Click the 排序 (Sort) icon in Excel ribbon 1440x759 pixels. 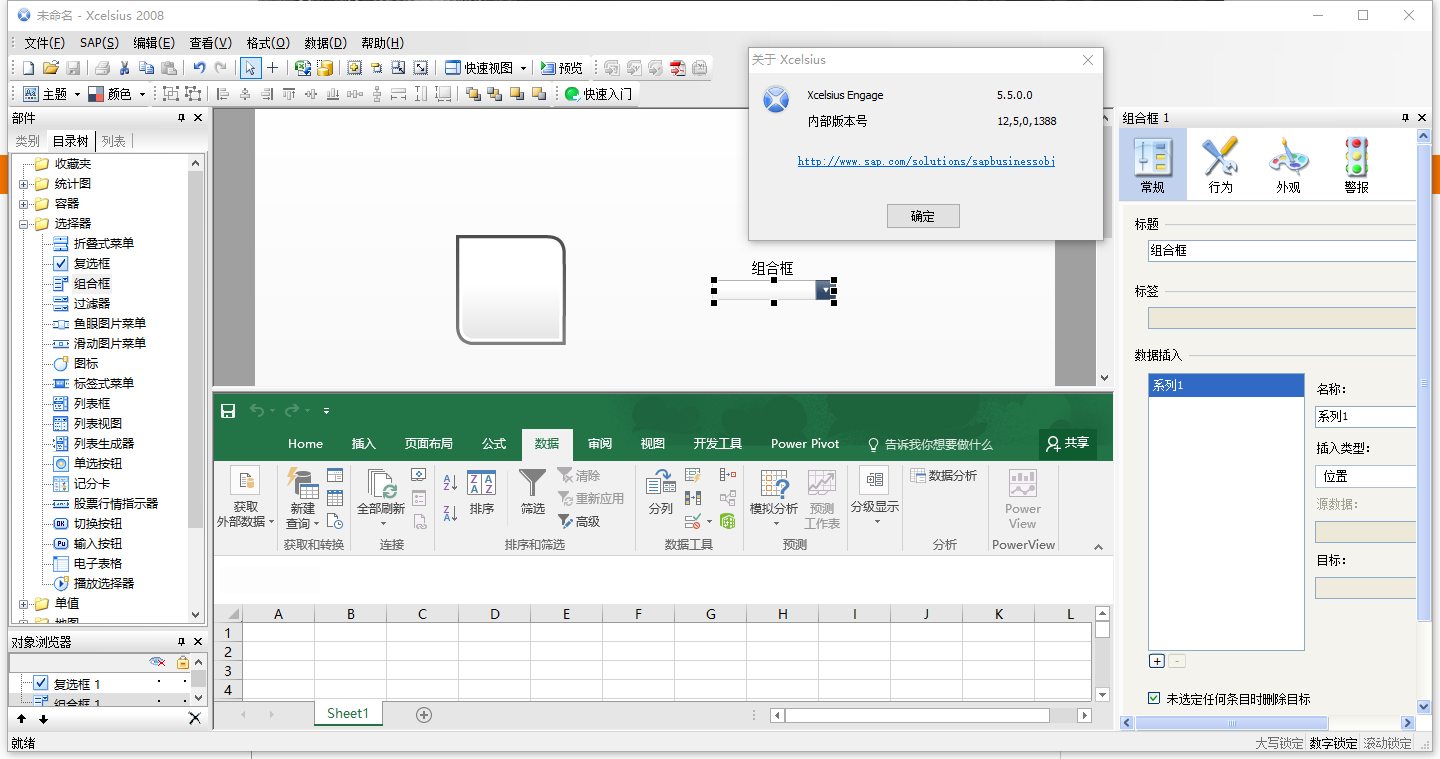point(481,493)
